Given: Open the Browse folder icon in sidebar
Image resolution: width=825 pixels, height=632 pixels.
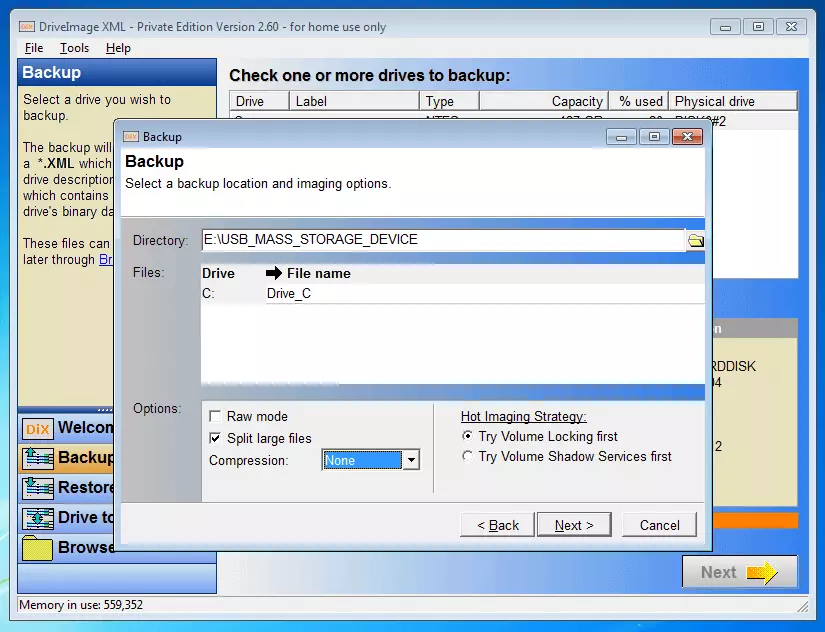Looking at the screenshot, I should tap(37, 548).
